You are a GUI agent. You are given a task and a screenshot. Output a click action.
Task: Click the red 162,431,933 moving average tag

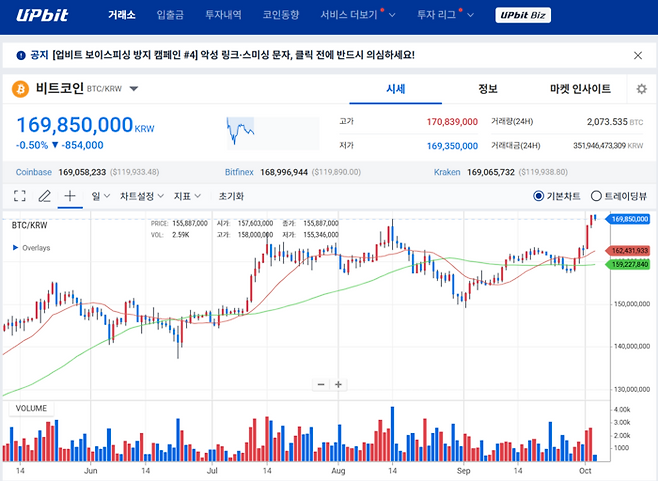[629, 251]
